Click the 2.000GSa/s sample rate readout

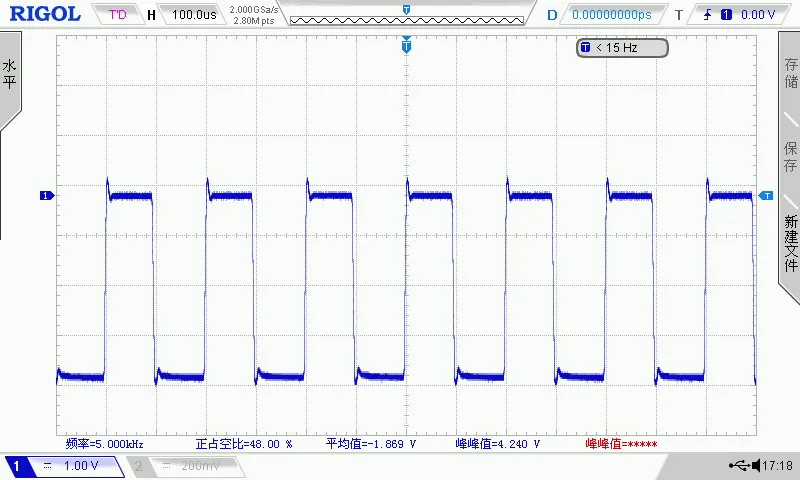tap(254, 10)
